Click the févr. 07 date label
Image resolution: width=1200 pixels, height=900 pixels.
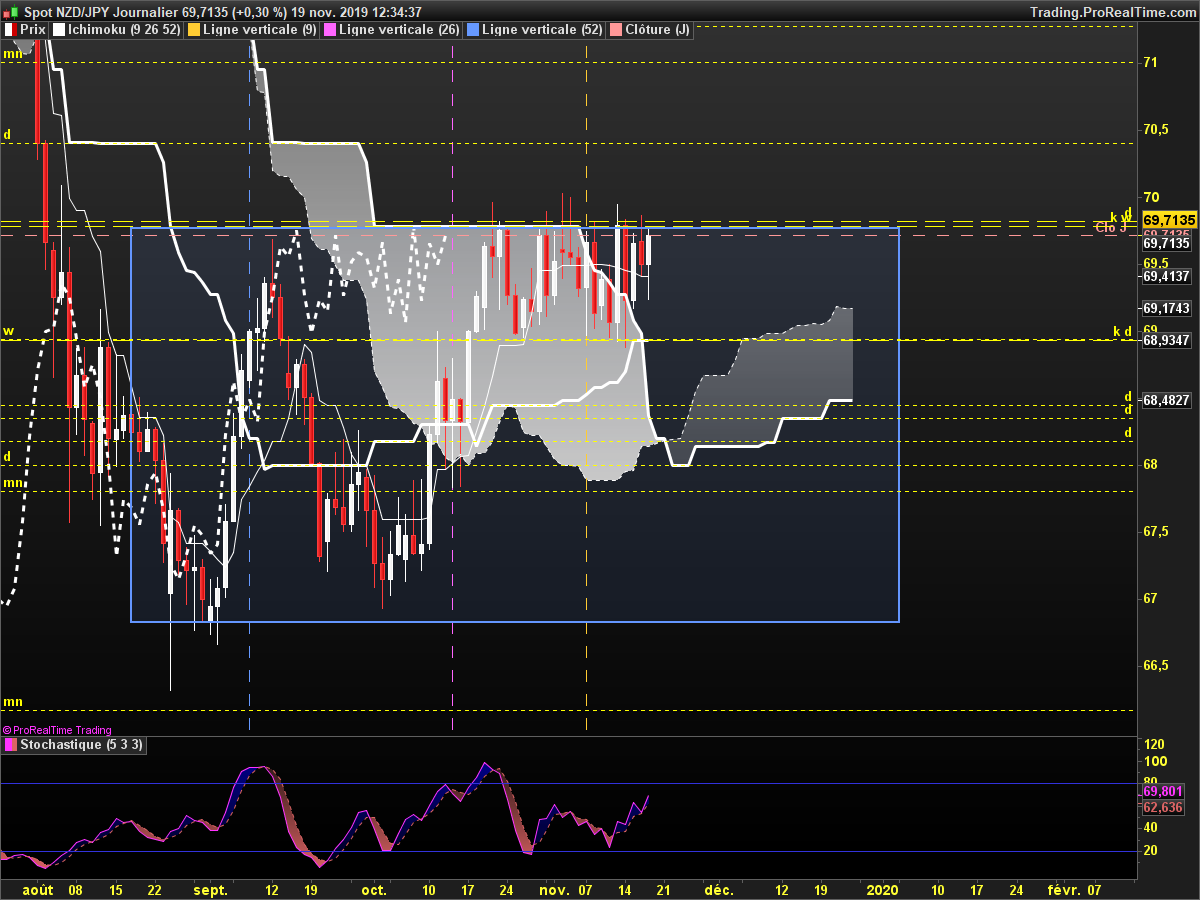1074,889
